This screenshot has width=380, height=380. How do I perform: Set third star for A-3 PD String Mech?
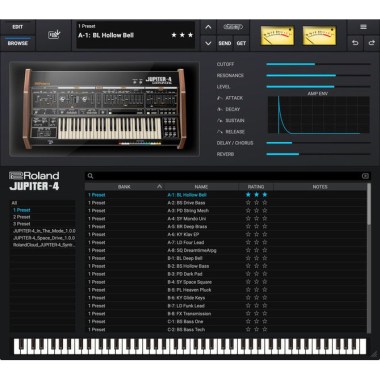[265, 211]
